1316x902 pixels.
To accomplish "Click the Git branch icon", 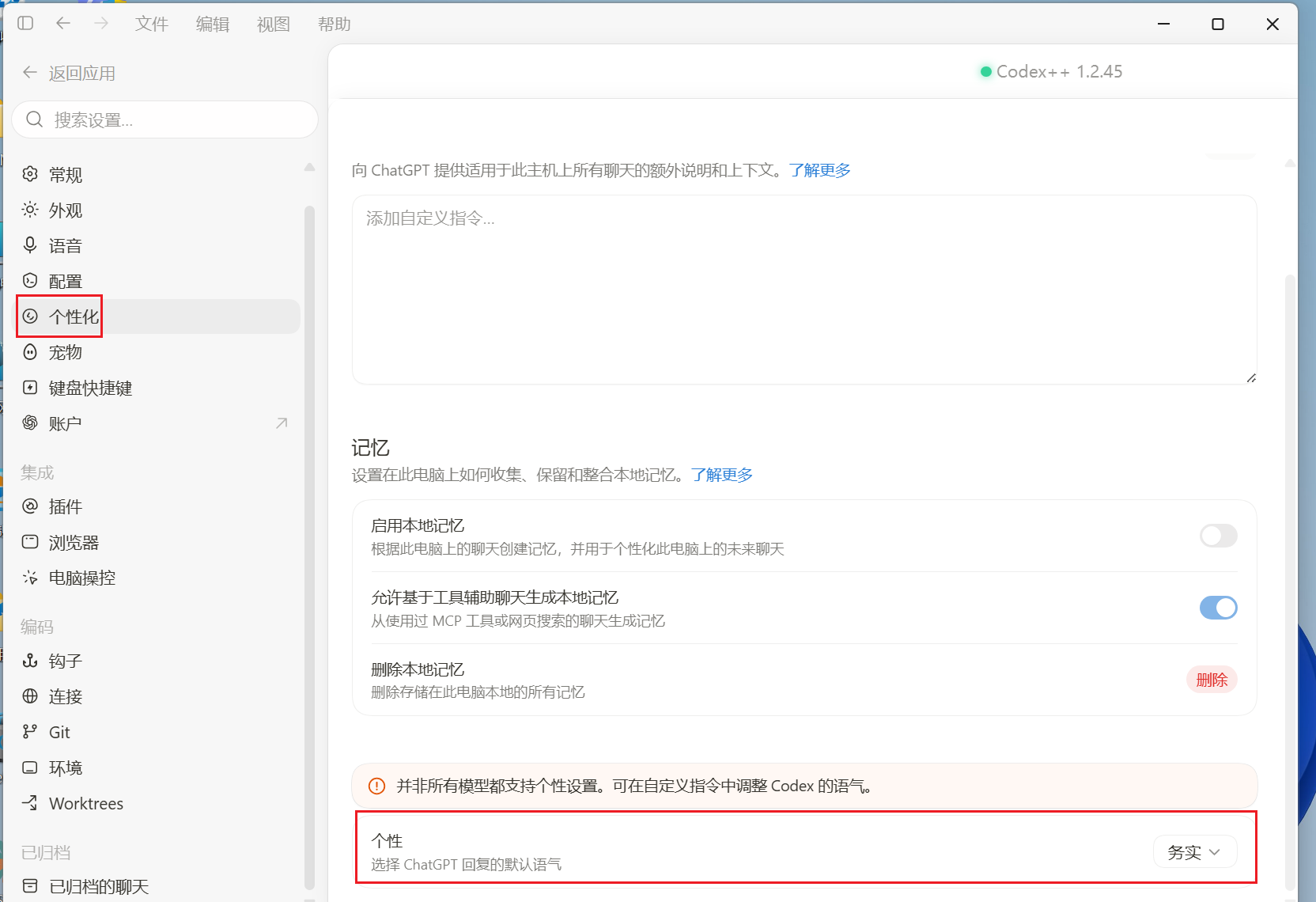I will [x=30, y=732].
